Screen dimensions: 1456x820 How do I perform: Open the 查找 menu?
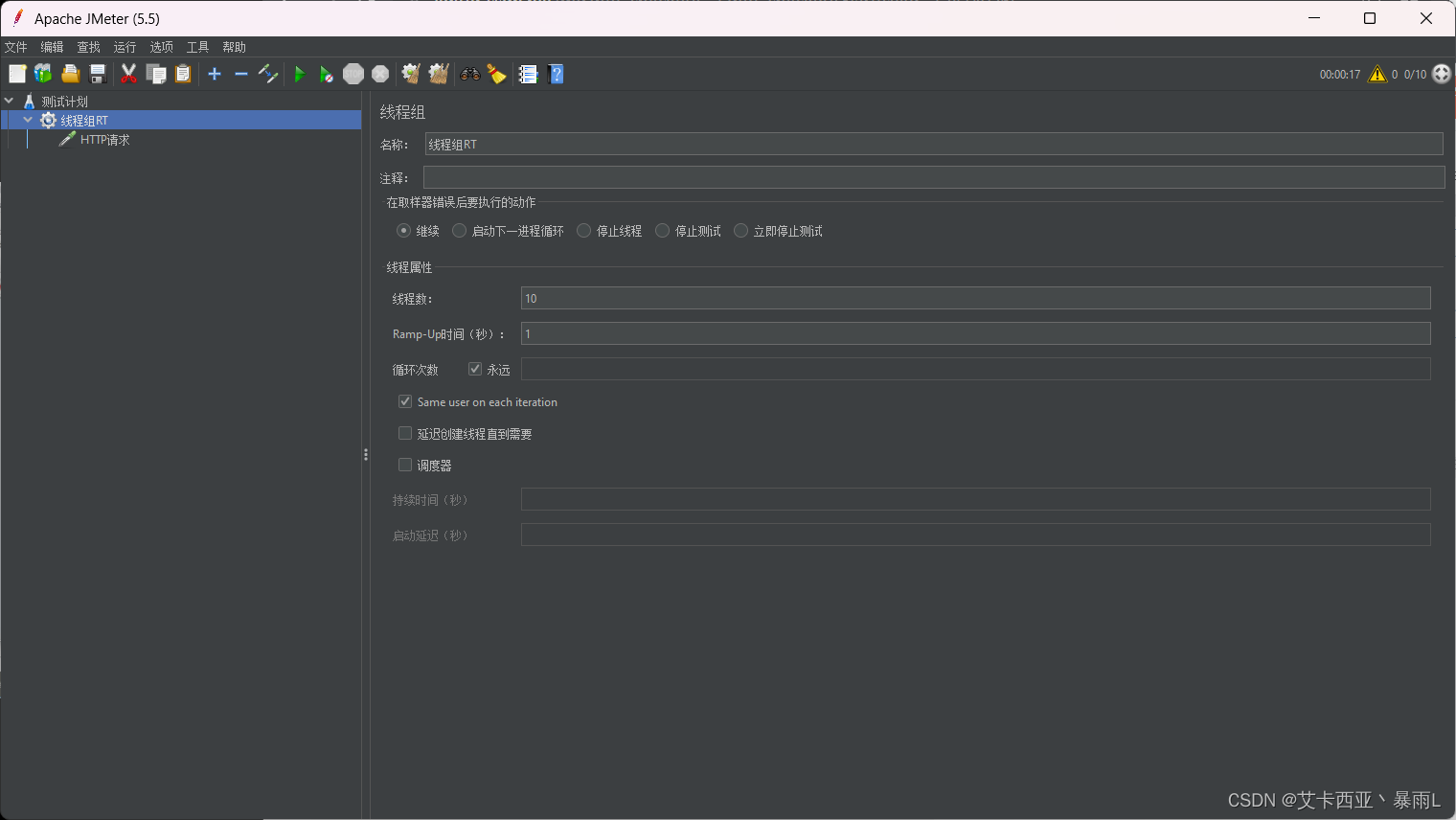tap(88, 47)
